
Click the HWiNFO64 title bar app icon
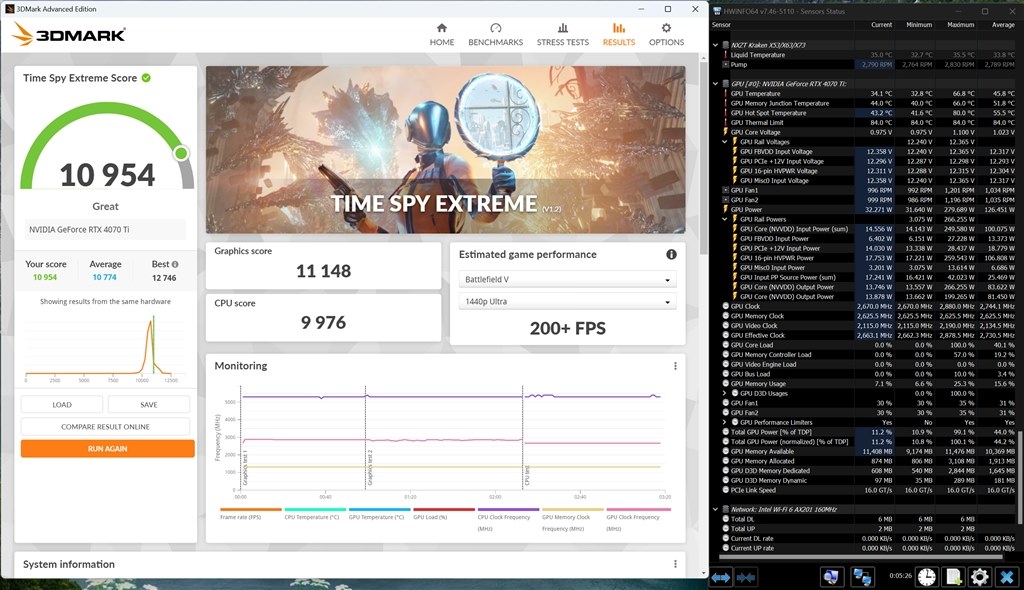(x=717, y=11)
